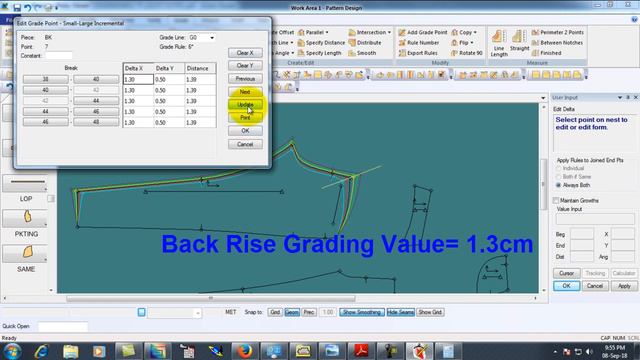The width and height of the screenshot is (640, 360).
Task: Click the Apply button in User Input panel
Action: tap(624, 286)
